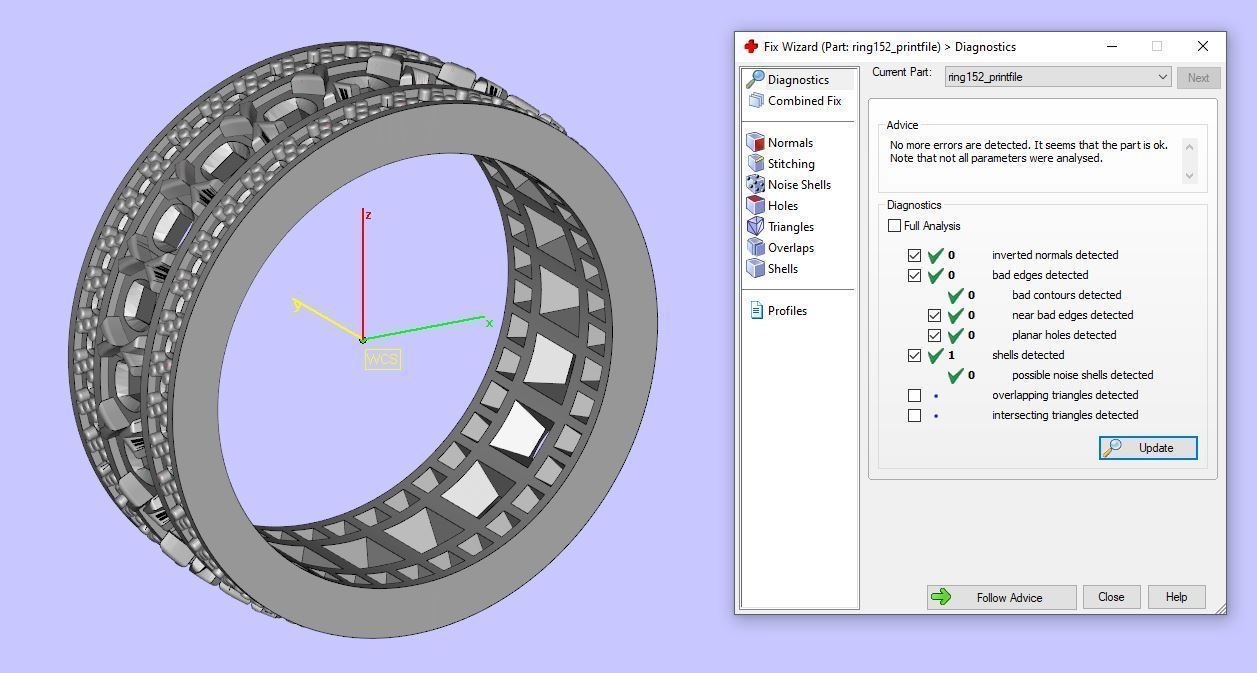Select the Stitching icon in sidebar
This screenshot has height=673, width=1257.
point(756,164)
